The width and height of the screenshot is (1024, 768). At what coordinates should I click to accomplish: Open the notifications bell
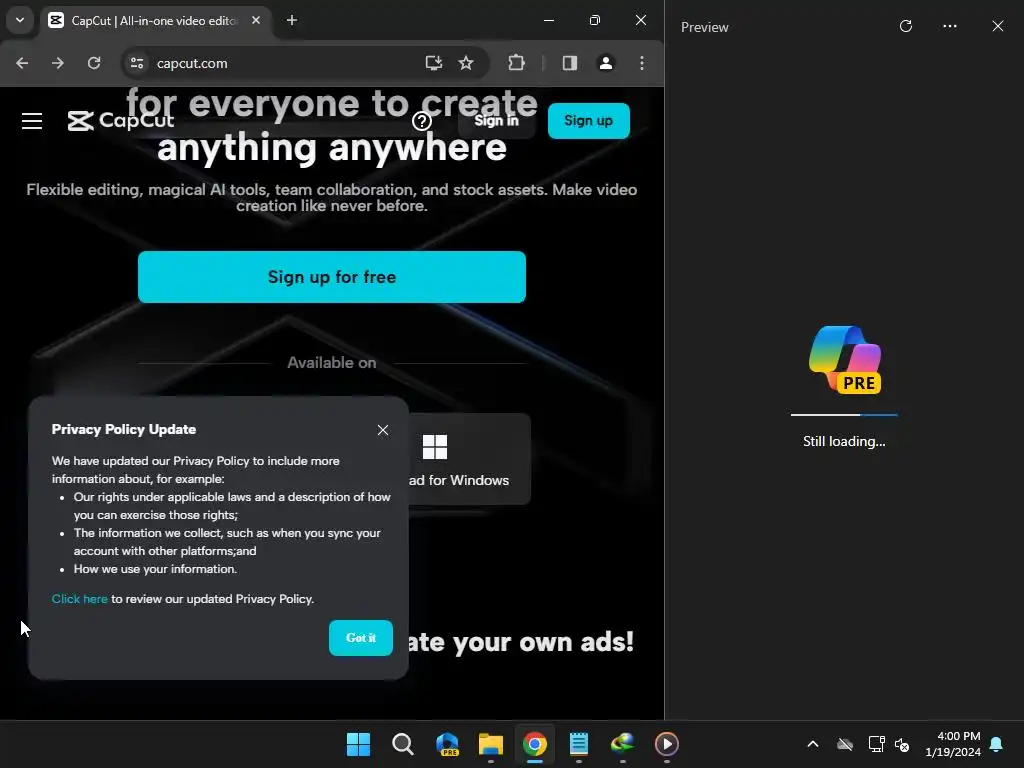tap(997, 744)
